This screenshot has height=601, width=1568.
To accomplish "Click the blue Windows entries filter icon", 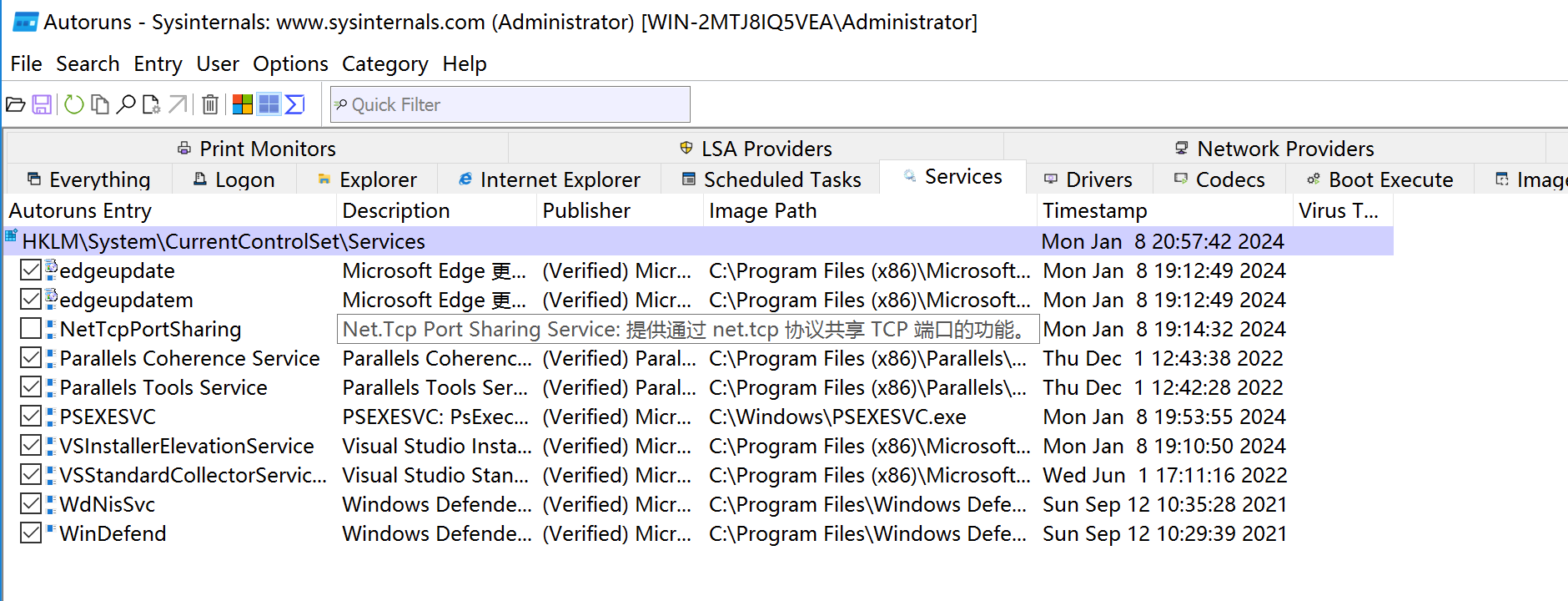I will click(269, 104).
